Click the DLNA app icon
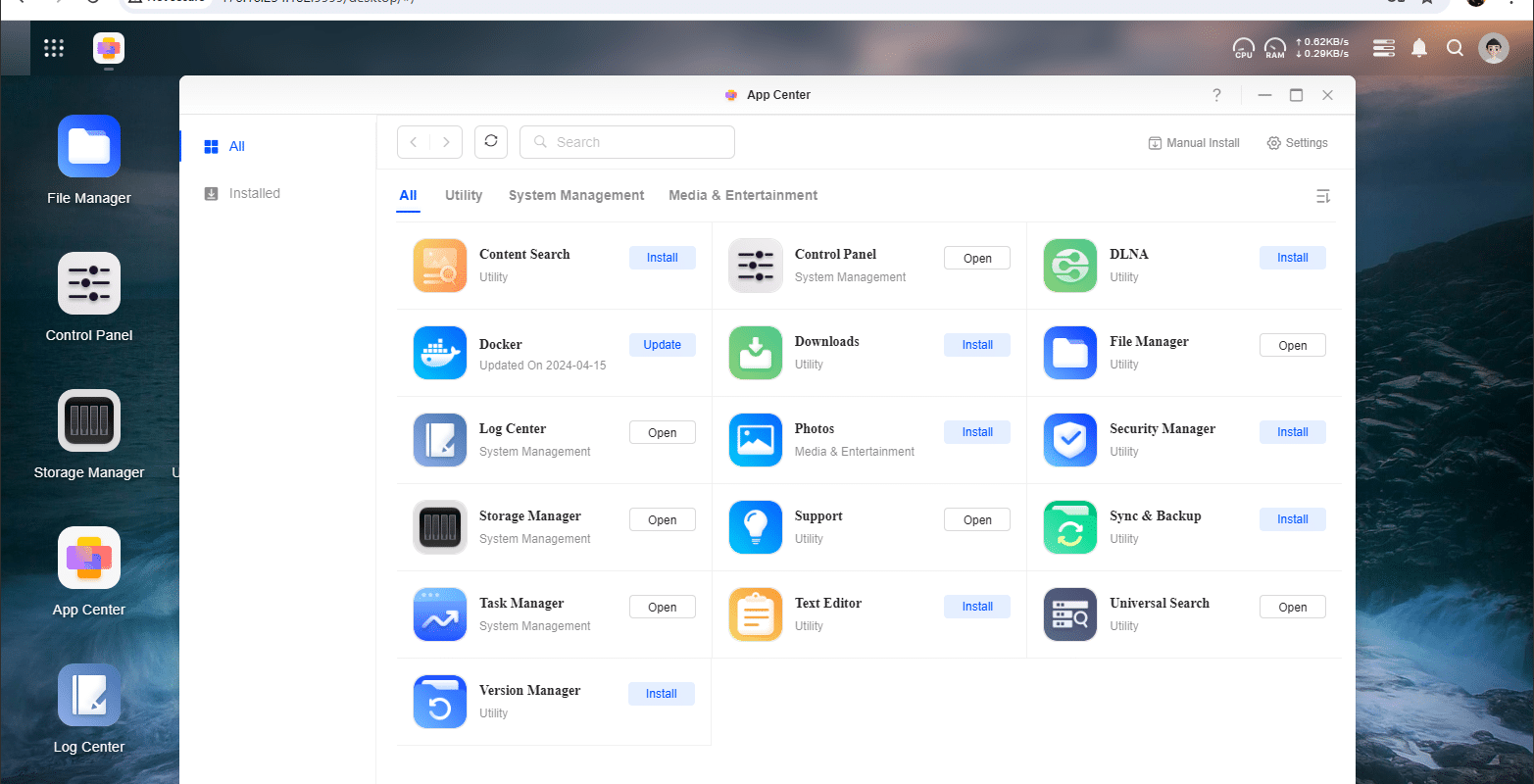 tap(1070, 266)
